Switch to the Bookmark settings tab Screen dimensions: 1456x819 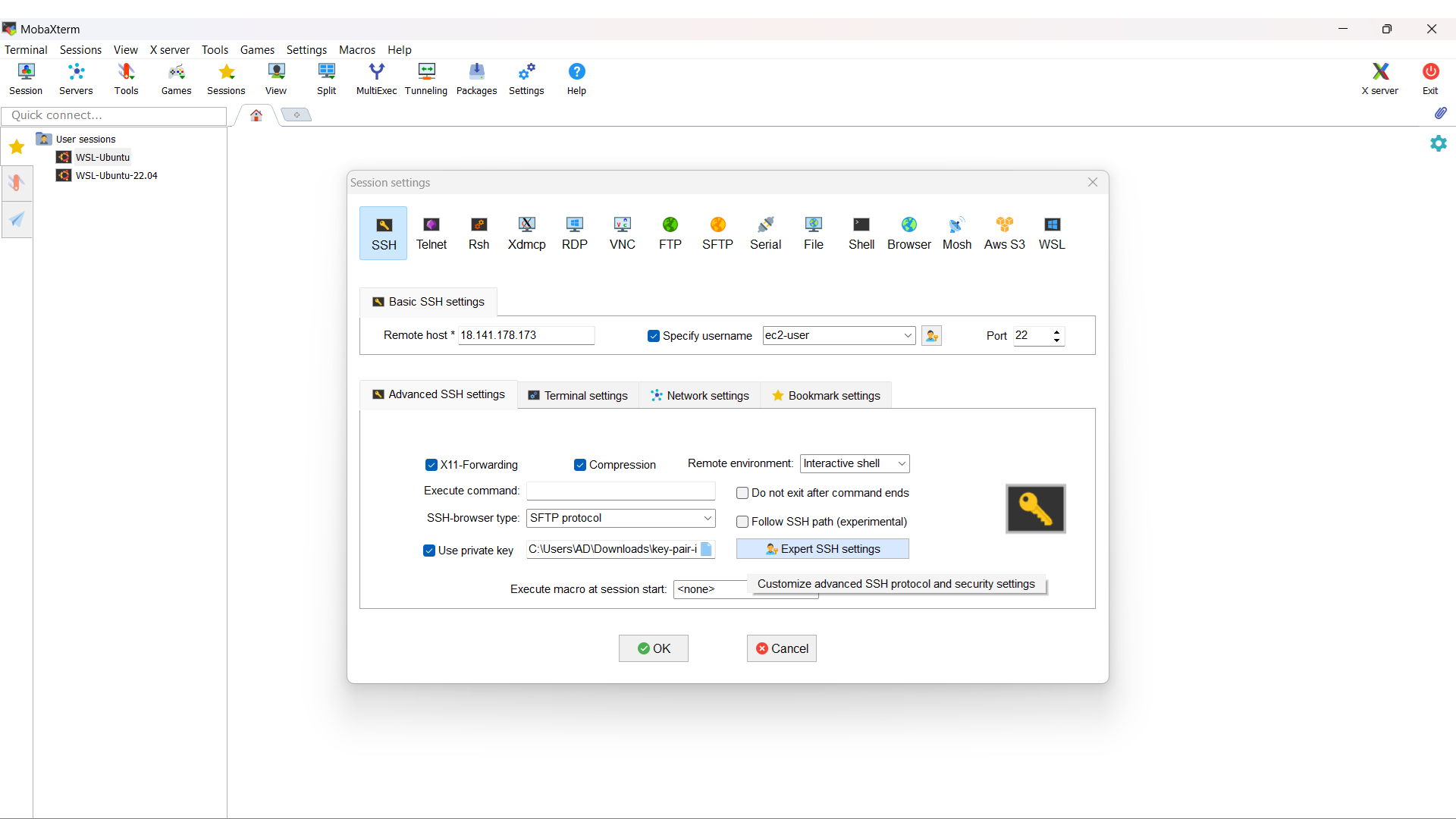tap(826, 396)
